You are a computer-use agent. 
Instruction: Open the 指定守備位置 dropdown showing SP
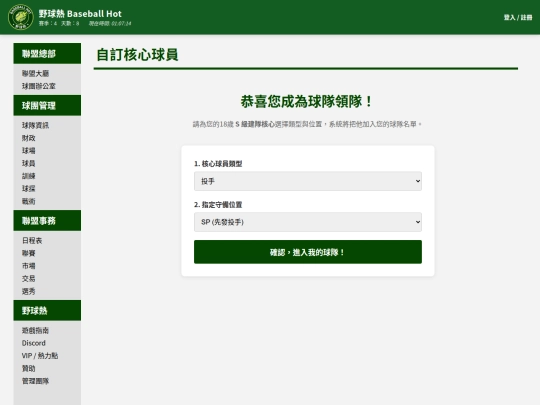pyautogui.click(x=308, y=222)
